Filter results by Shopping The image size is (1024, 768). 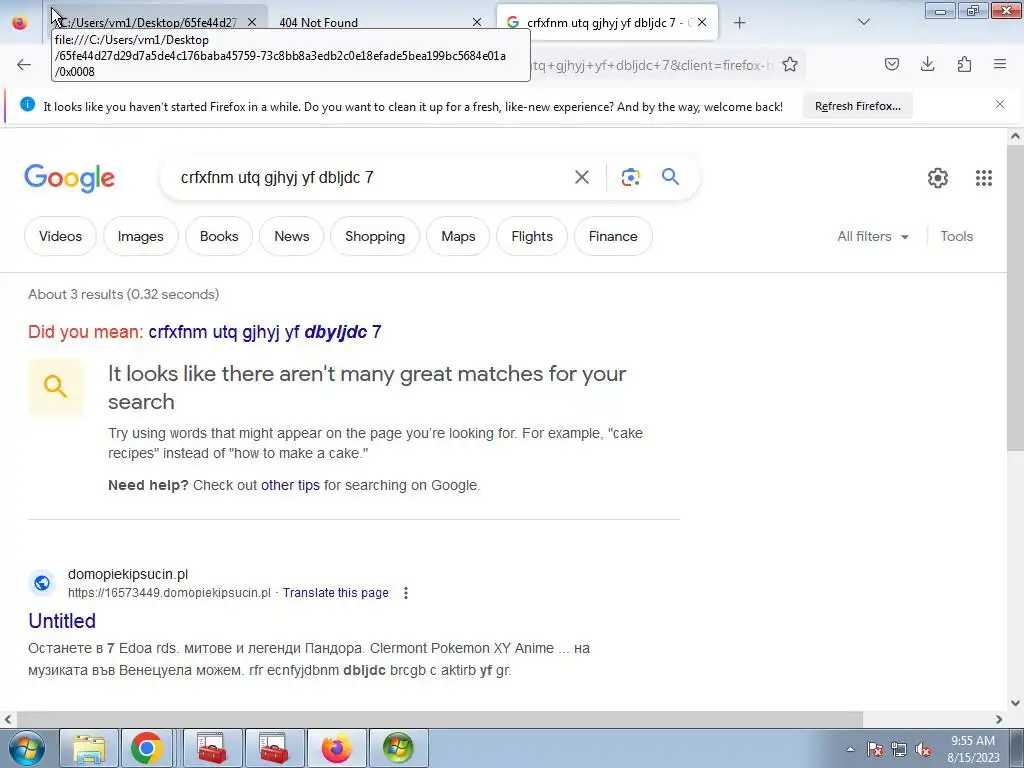click(375, 236)
